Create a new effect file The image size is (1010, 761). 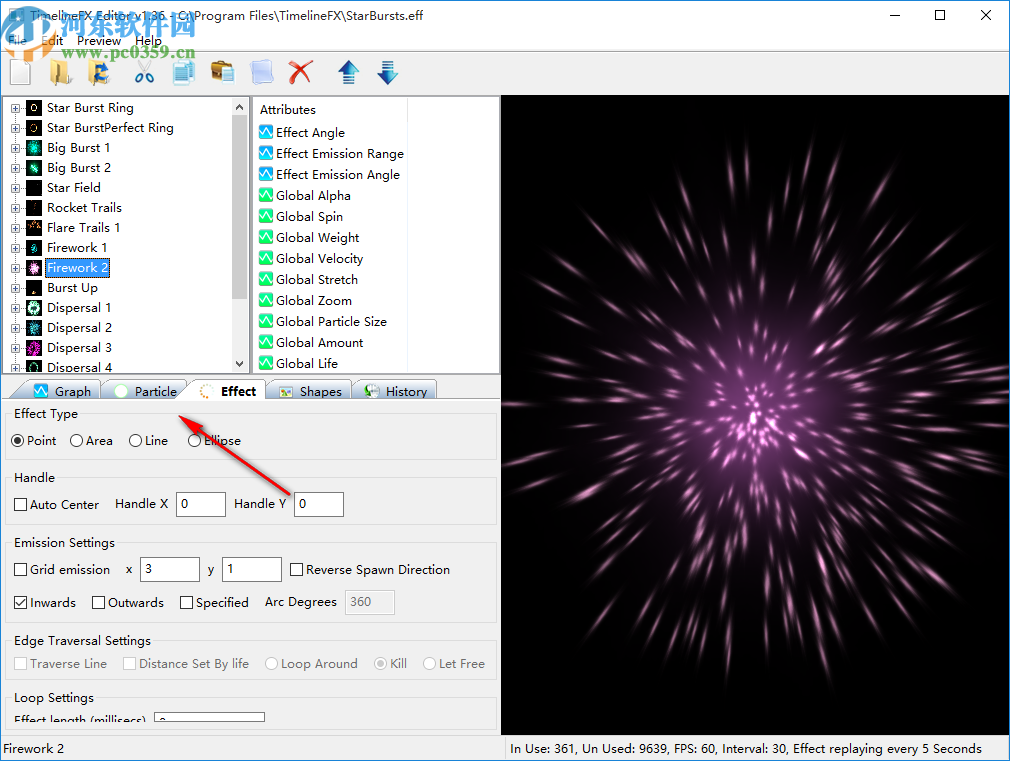pyautogui.click(x=20, y=72)
